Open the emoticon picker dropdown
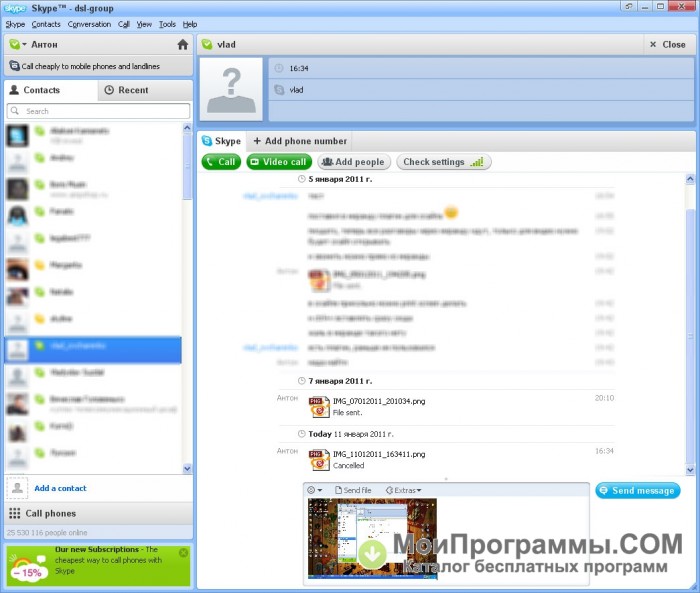 click(315, 490)
